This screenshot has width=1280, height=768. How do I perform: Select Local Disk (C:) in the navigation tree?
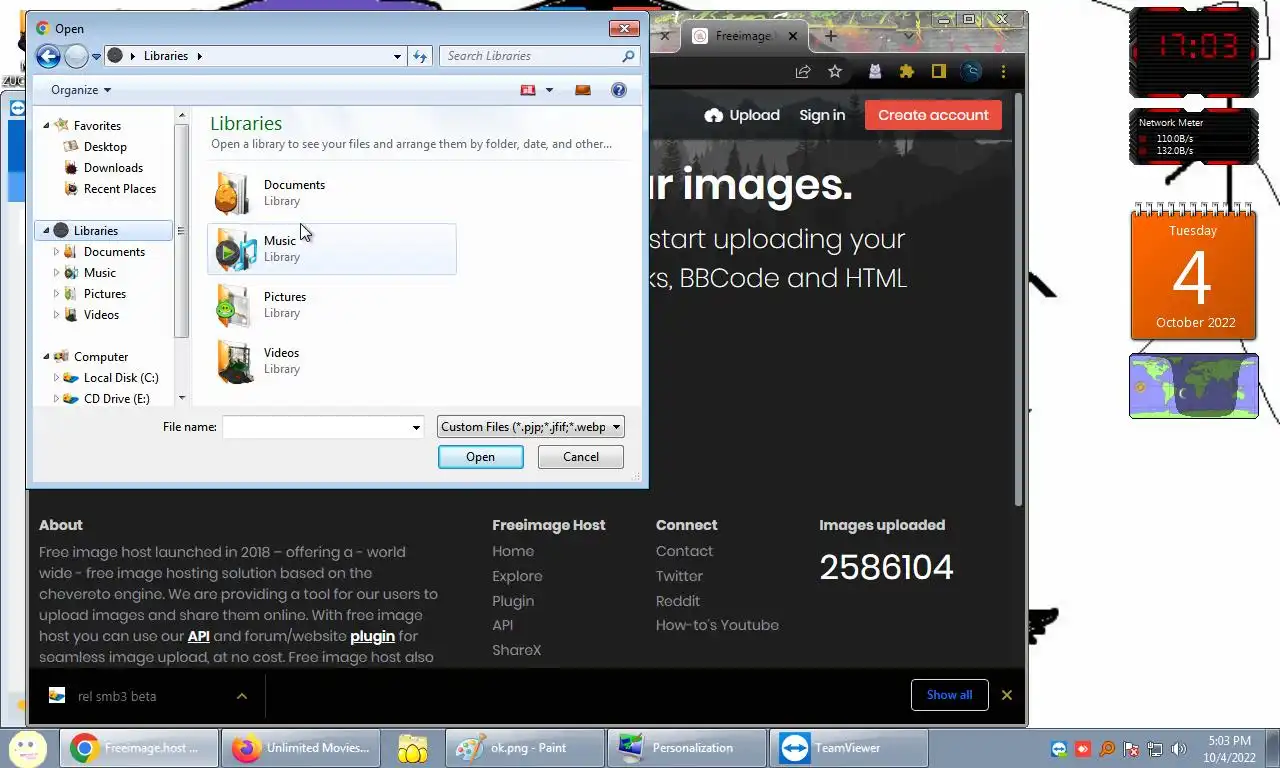[x=121, y=378]
